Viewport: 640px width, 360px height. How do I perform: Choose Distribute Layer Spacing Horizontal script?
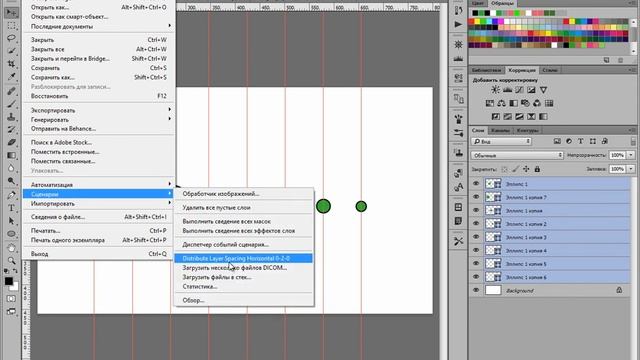(244, 258)
